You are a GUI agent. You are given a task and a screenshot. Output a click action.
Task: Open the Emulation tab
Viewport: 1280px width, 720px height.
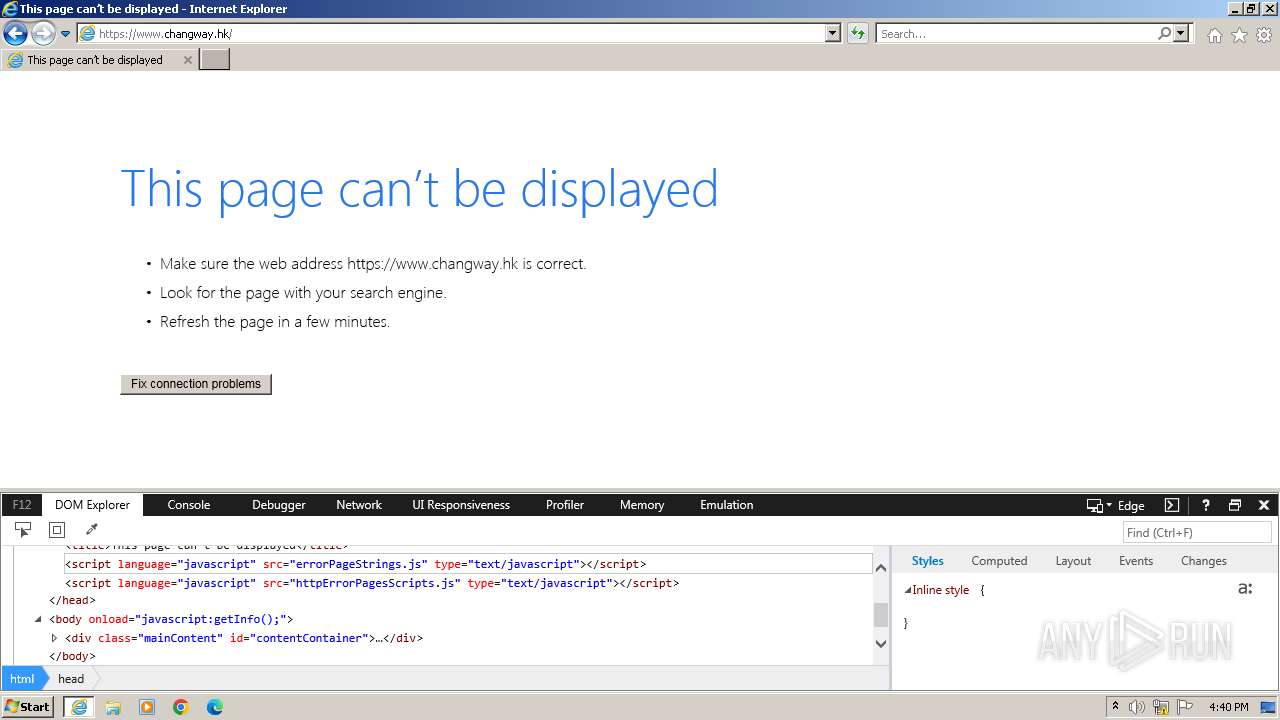pos(727,505)
